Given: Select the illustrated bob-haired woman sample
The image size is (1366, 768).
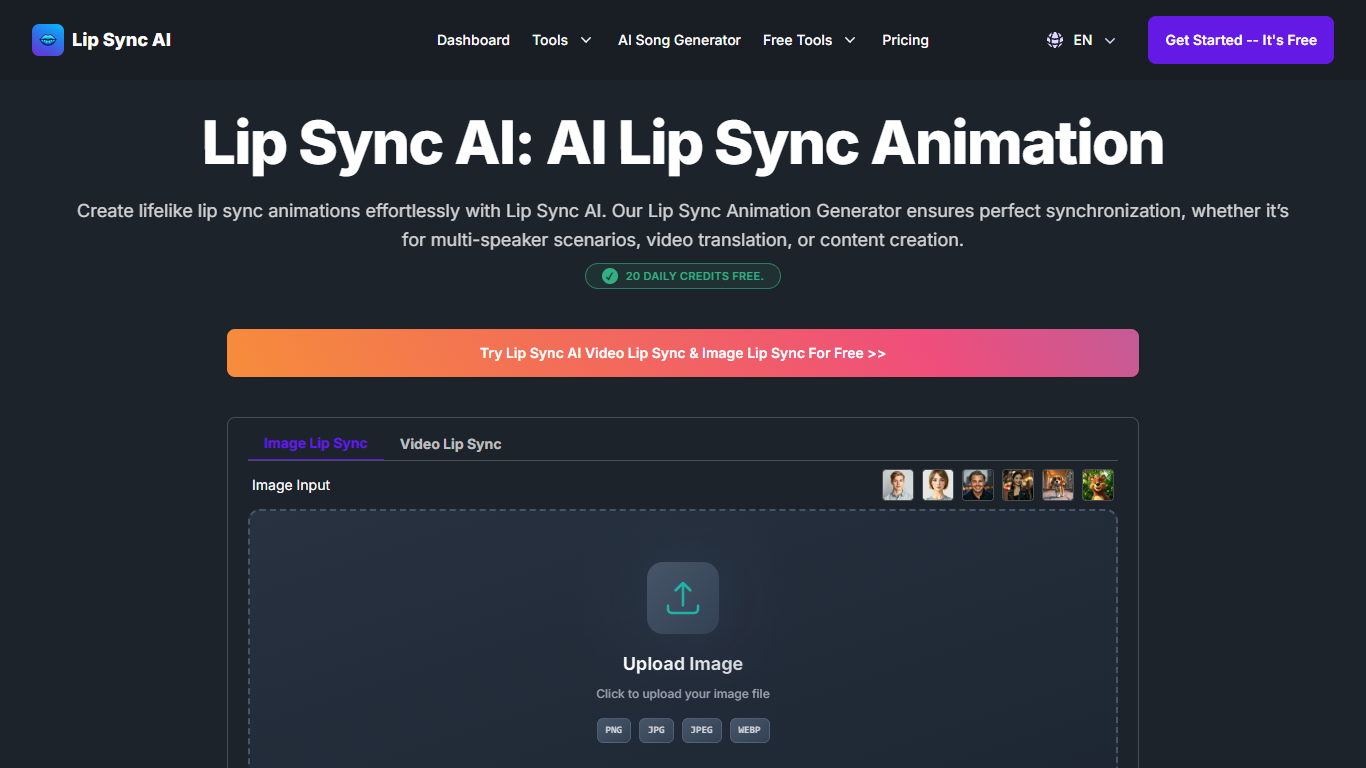Looking at the screenshot, I should click(938, 485).
